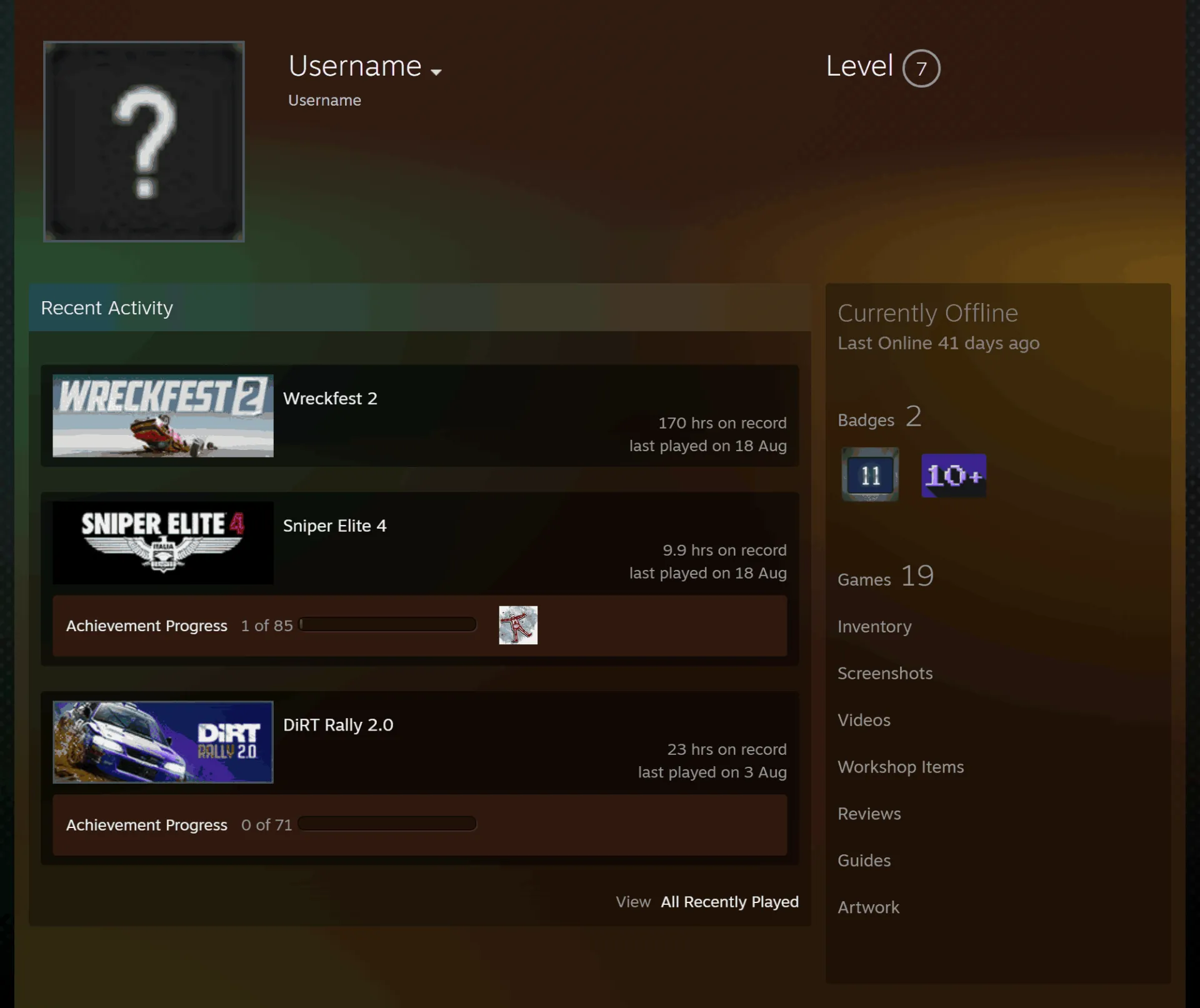Click the Sniper Elite 4 title link

pos(334,526)
